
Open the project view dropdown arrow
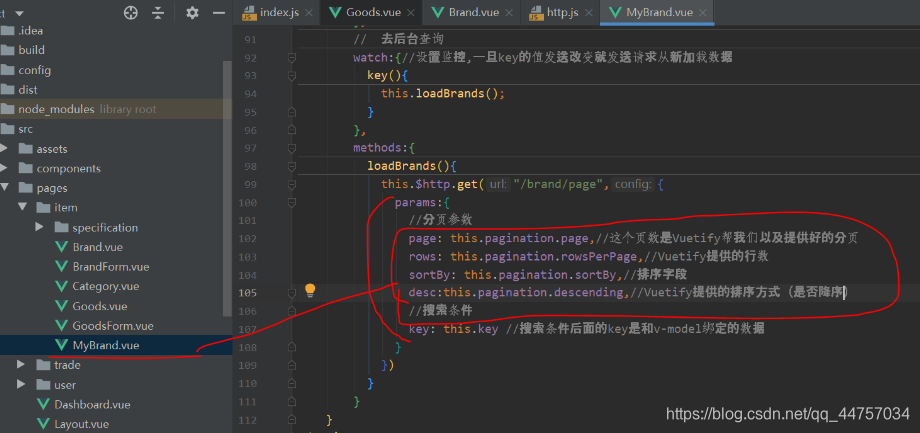(x=19, y=13)
